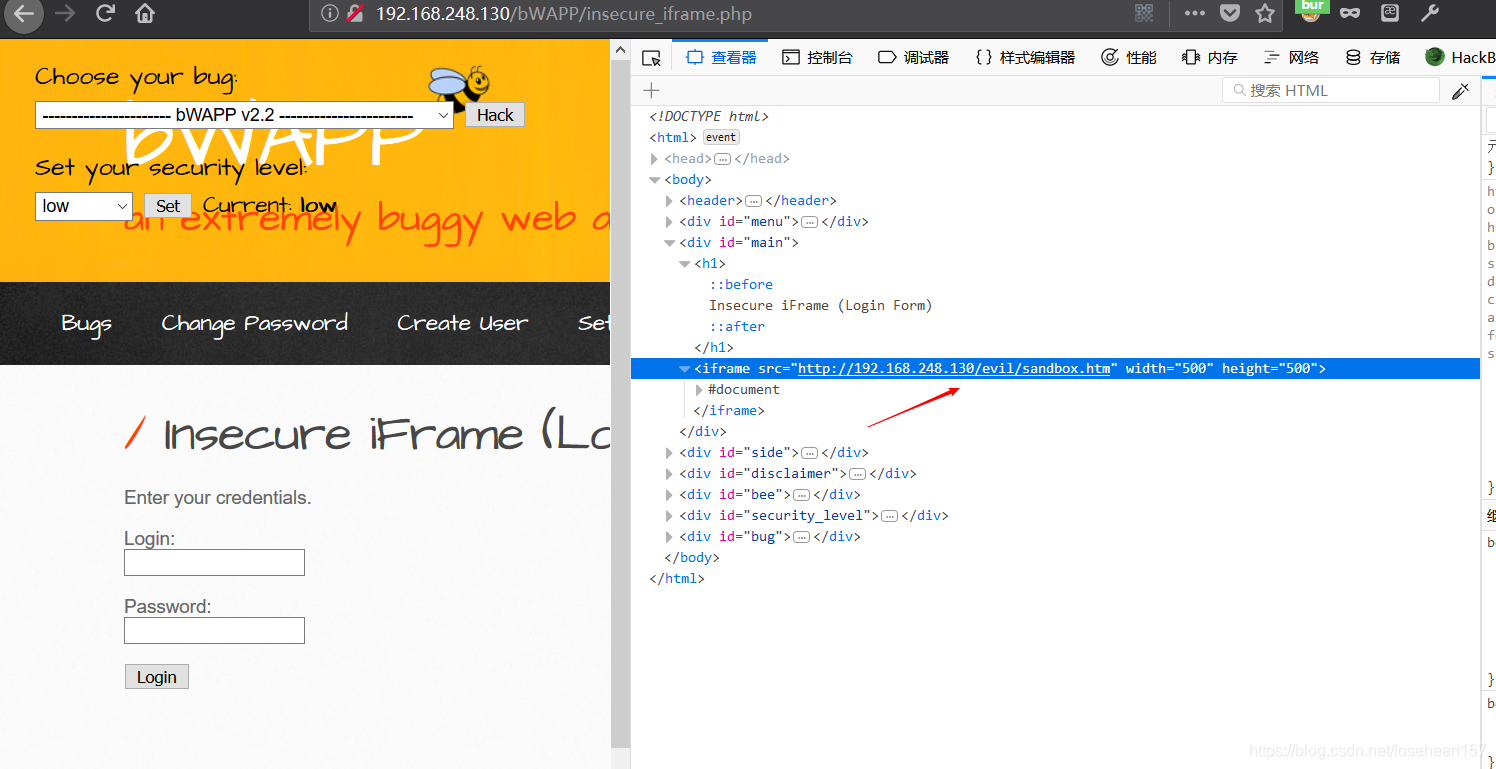Open the browser home page icon
This screenshot has width=1496, height=769.
click(145, 14)
